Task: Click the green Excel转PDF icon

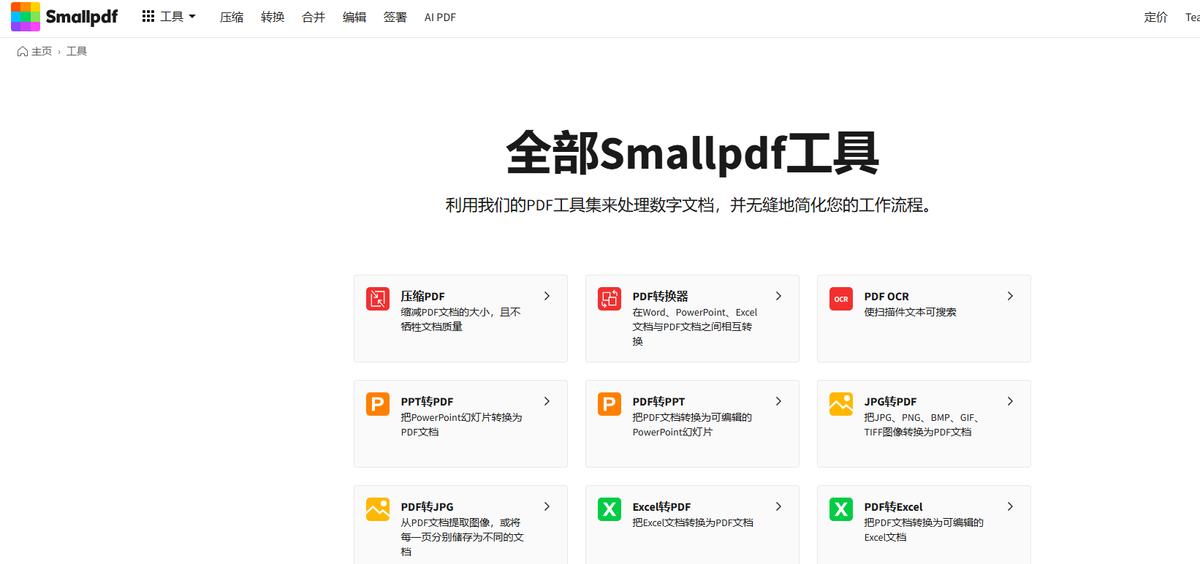Action: tap(609, 509)
